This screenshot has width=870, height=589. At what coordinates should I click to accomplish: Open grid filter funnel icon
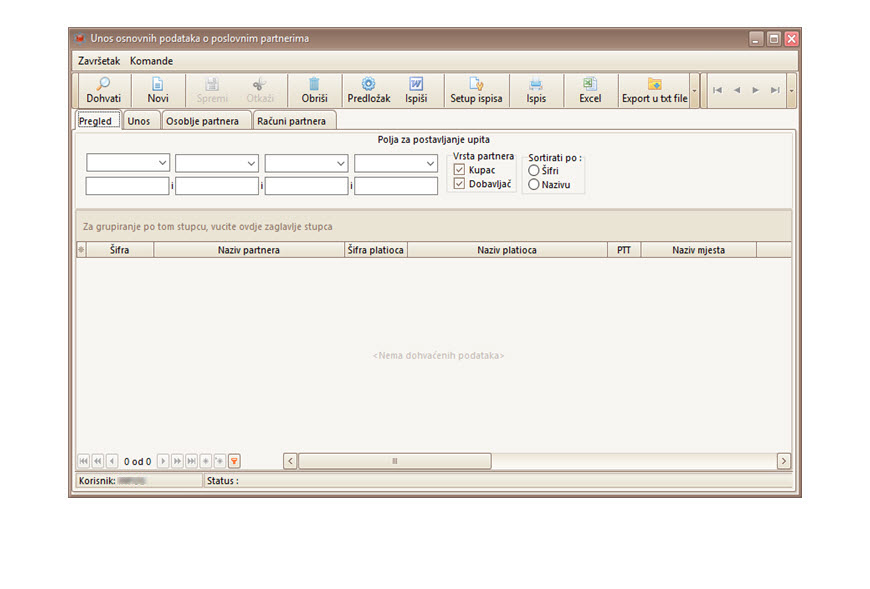coord(234,461)
